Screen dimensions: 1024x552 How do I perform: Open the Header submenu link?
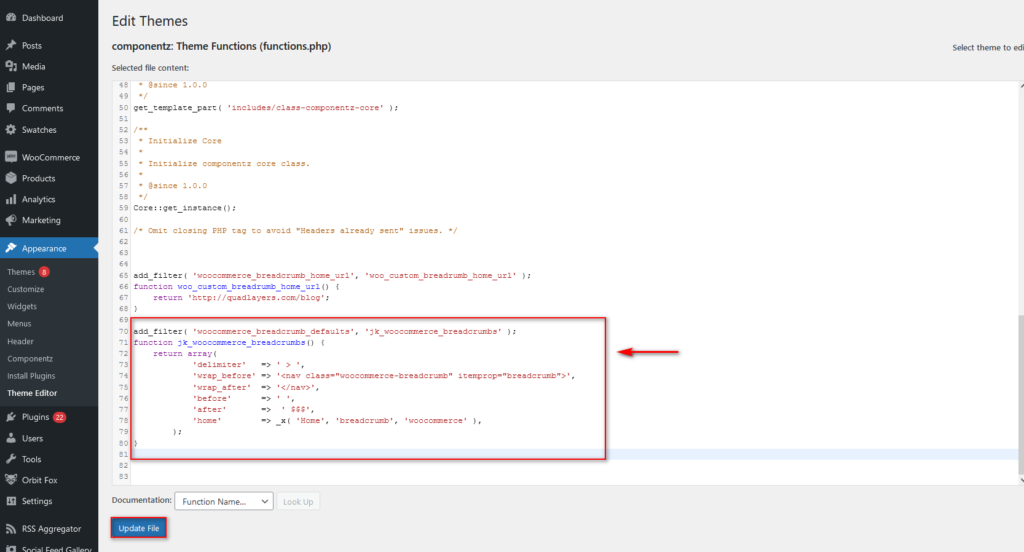pos(20,341)
